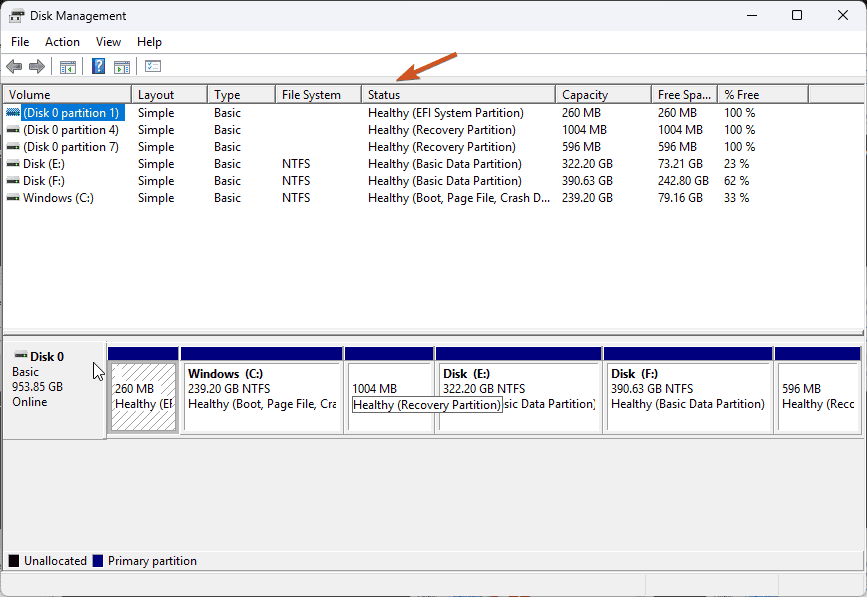The height and width of the screenshot is (597, 867).
Task: Click the Disk 0 drive icon in lower pane
Action: [21, 355]
